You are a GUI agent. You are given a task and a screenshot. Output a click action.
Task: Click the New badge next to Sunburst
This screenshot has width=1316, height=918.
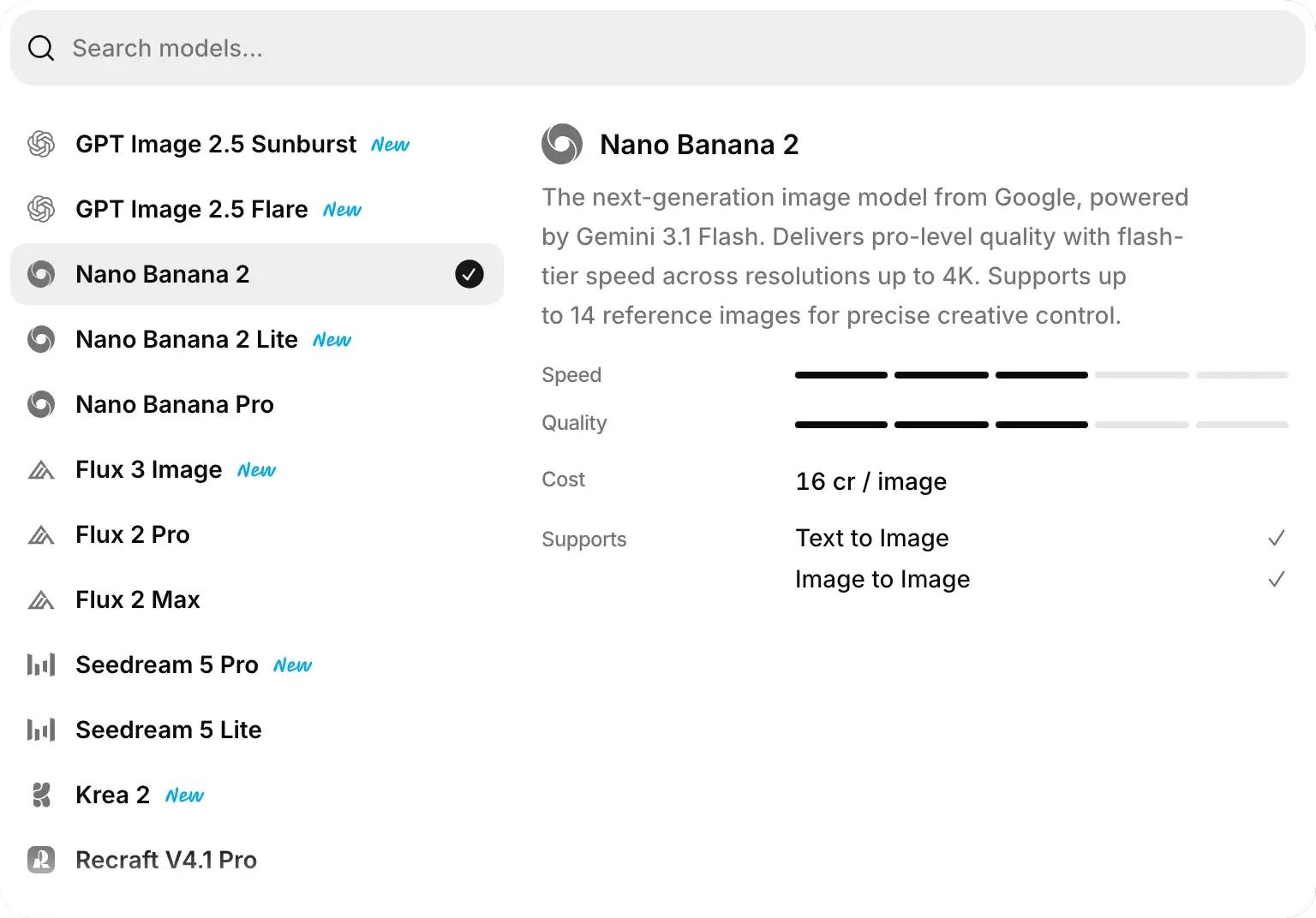point(391,145)
